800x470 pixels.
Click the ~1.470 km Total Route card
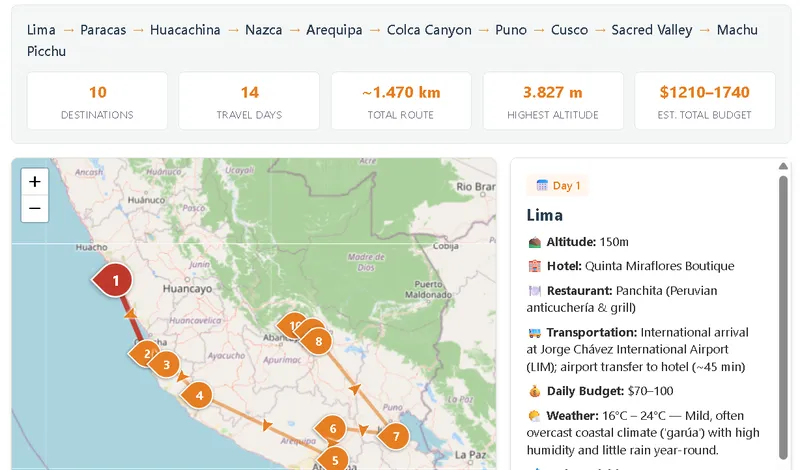click(x=401, y=101)
